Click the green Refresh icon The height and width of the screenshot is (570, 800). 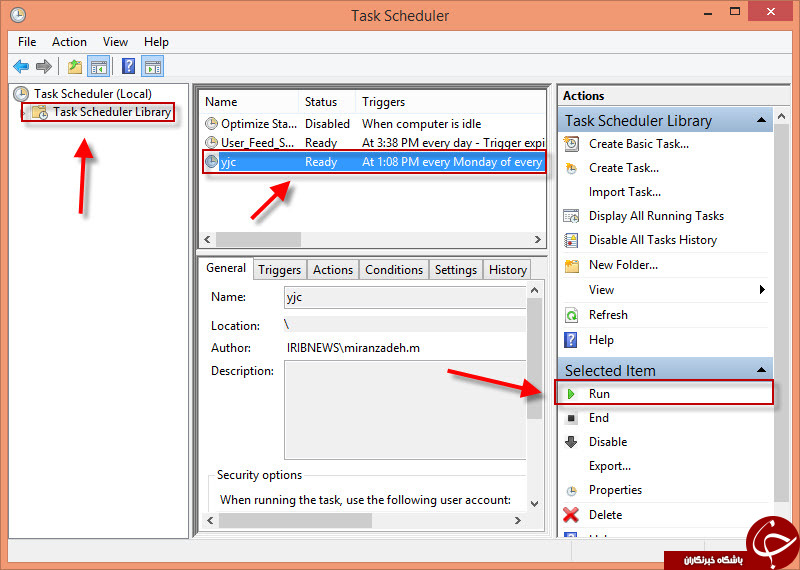pos(571,315)
